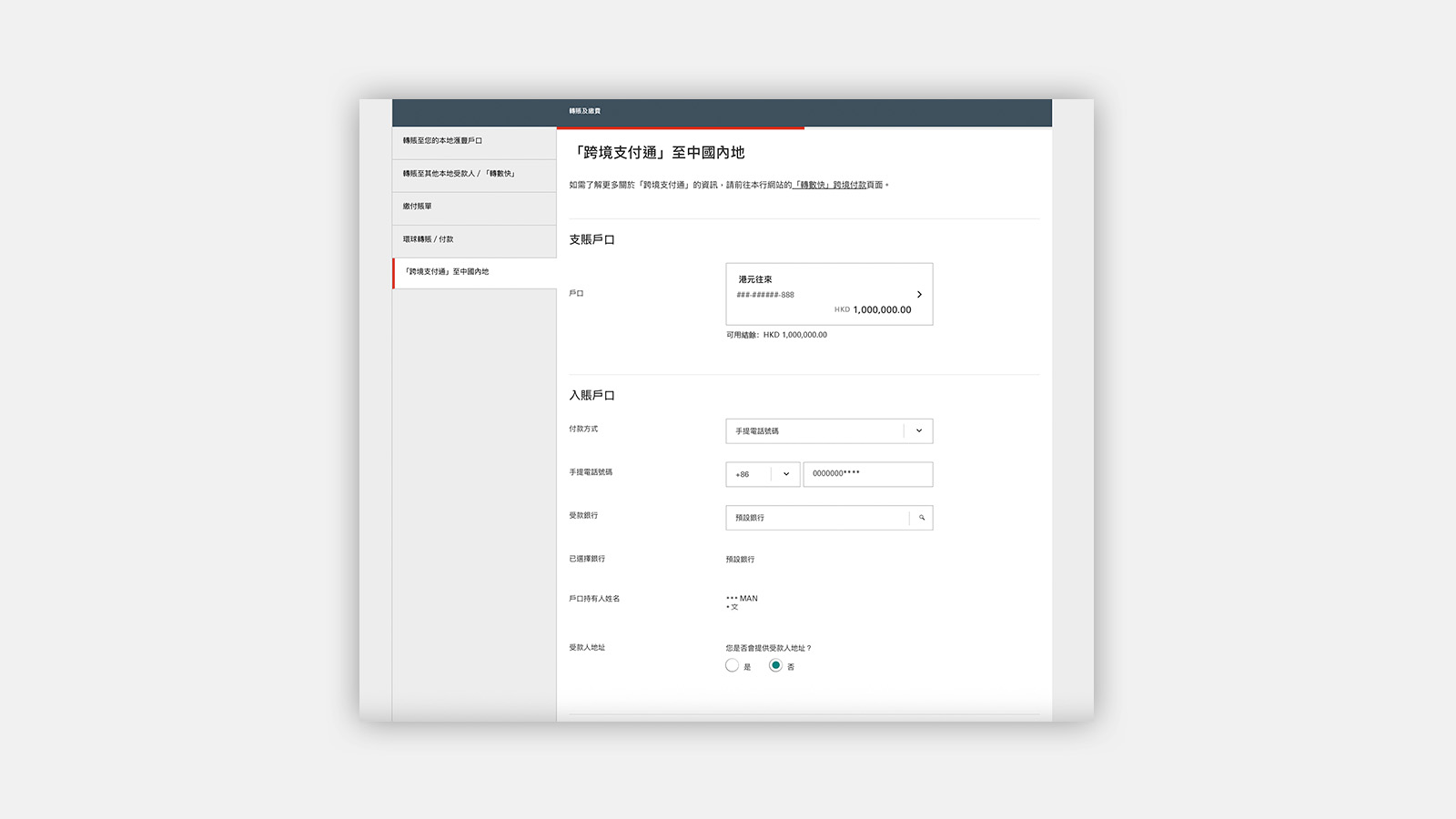Open sidebar item 繳付賬單
This screenshot has height=819, width=1456.
coord(474,207)
